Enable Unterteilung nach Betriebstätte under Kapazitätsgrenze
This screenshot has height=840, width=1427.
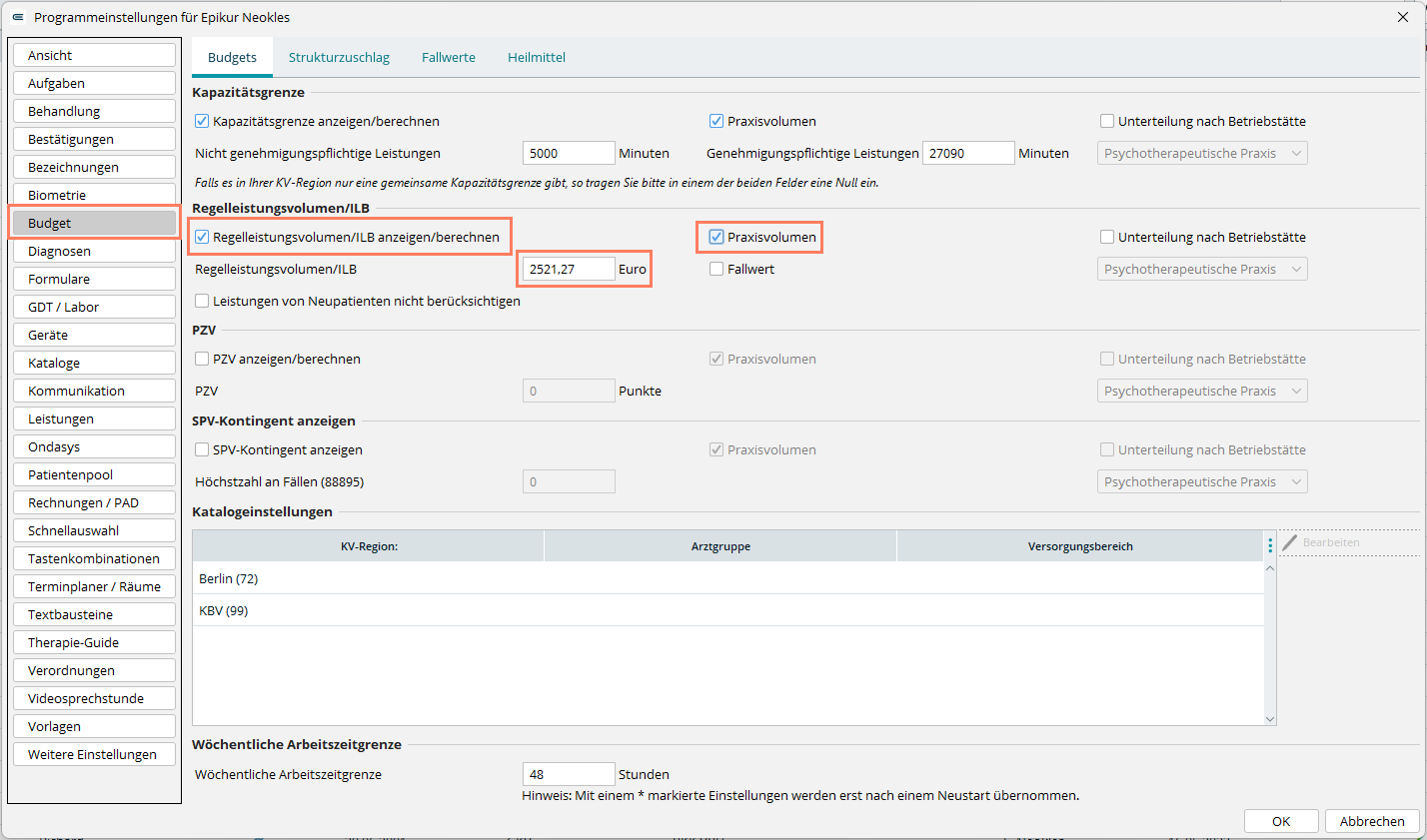click(x=1107, y=121)
